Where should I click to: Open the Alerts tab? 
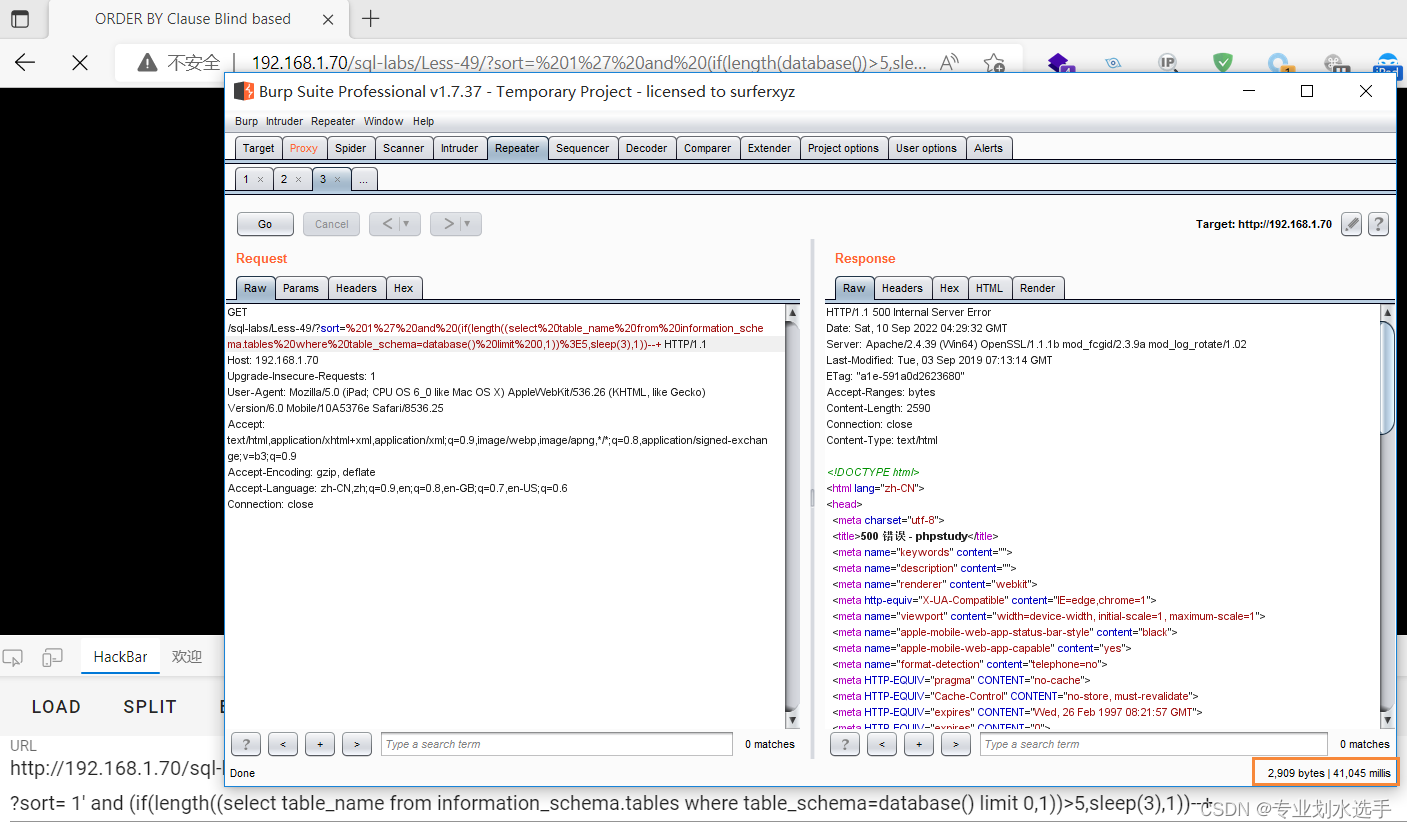[x=988, y=148]
